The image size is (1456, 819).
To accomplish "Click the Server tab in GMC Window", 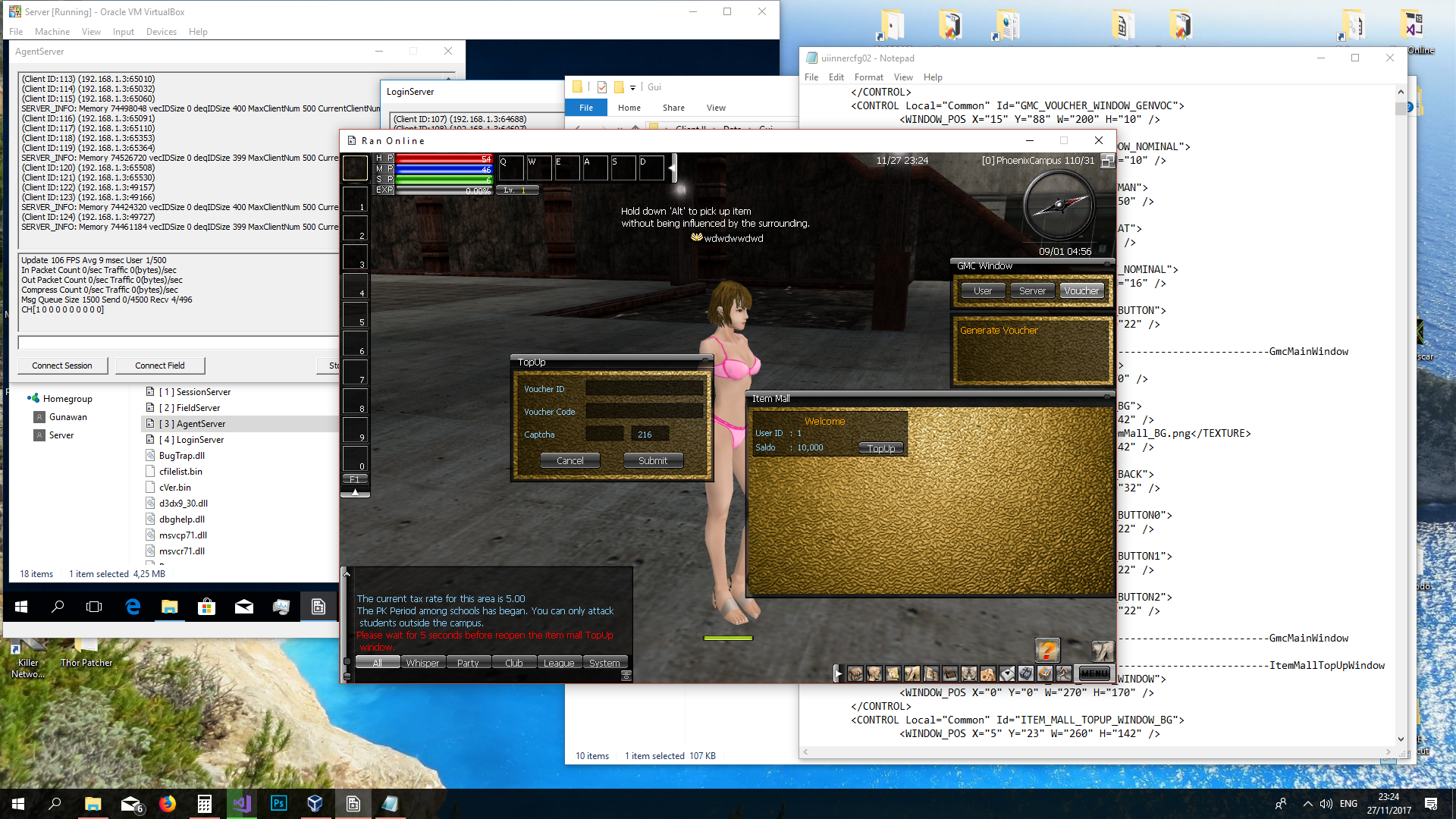I will pos(1031,290).
